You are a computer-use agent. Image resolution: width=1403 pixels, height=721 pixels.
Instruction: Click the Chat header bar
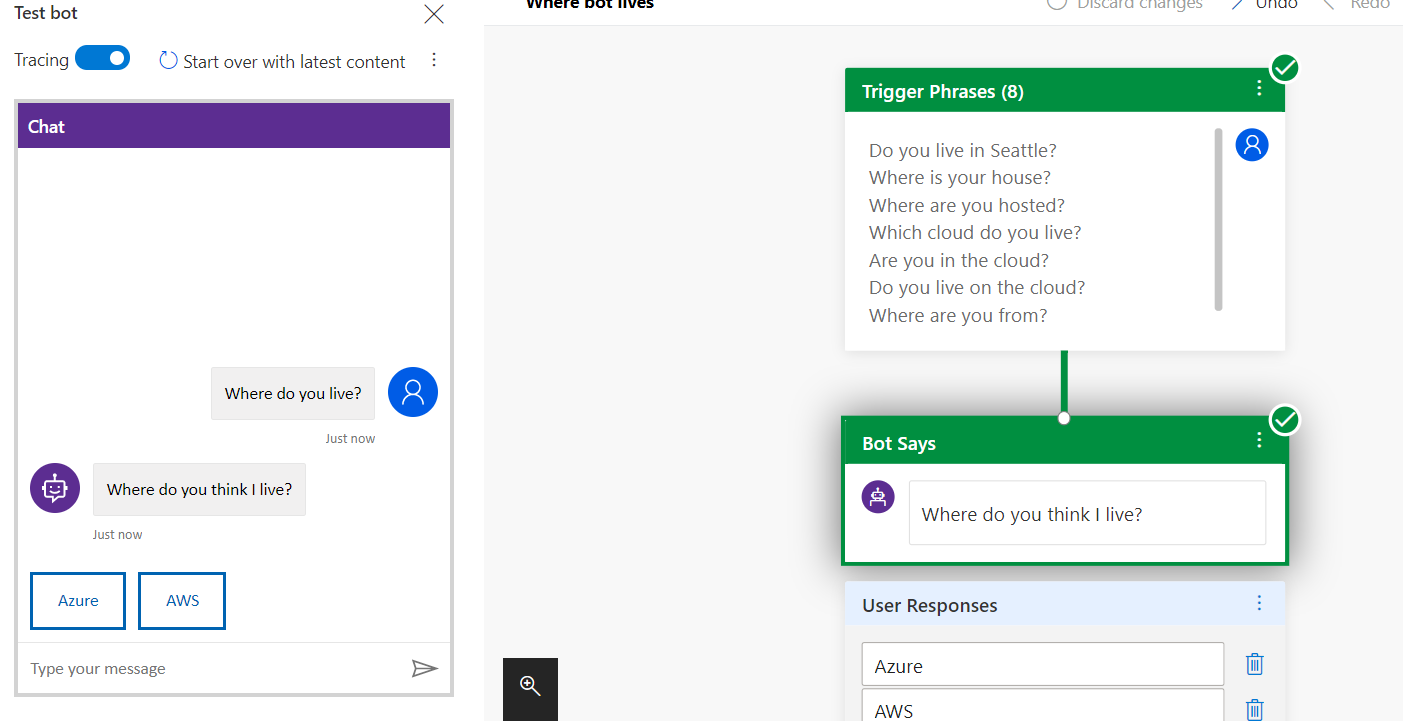tap(234, 126)
